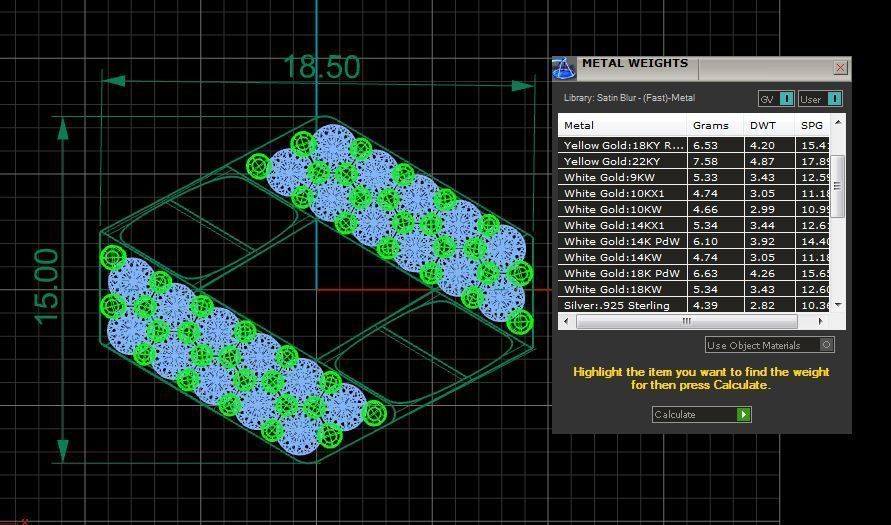Click right arrow of horizontal scrollbar
This screenshot has height=525, width=891.
coord(820,321)
